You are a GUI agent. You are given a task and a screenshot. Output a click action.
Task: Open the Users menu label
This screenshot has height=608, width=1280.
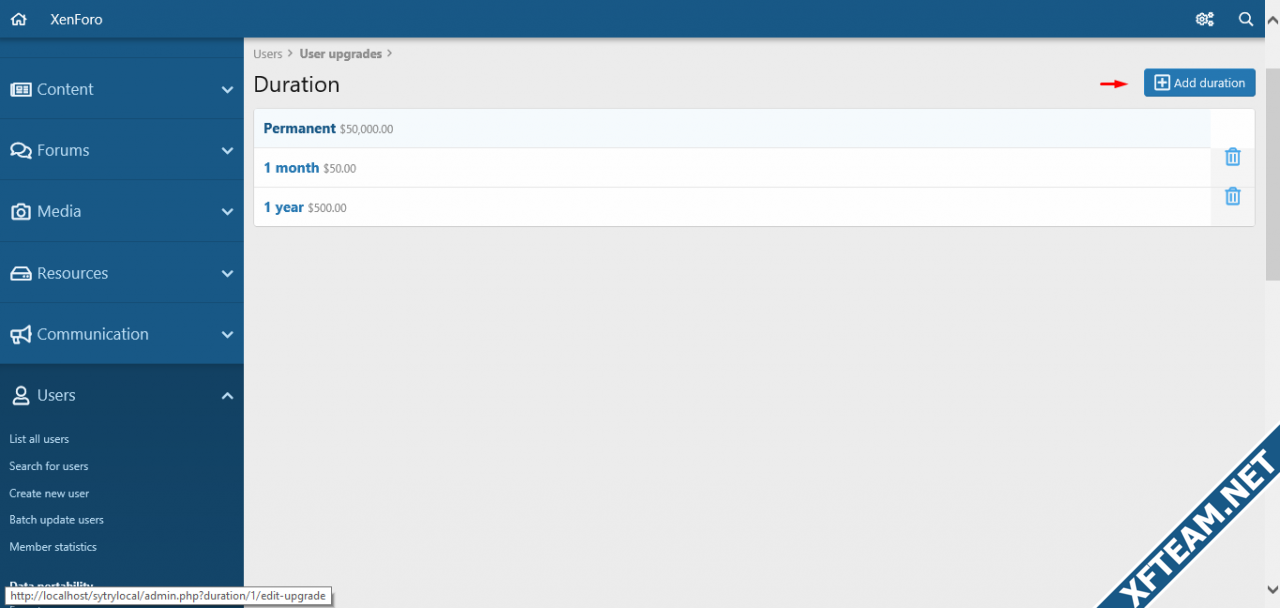click(x=56, y=395)
